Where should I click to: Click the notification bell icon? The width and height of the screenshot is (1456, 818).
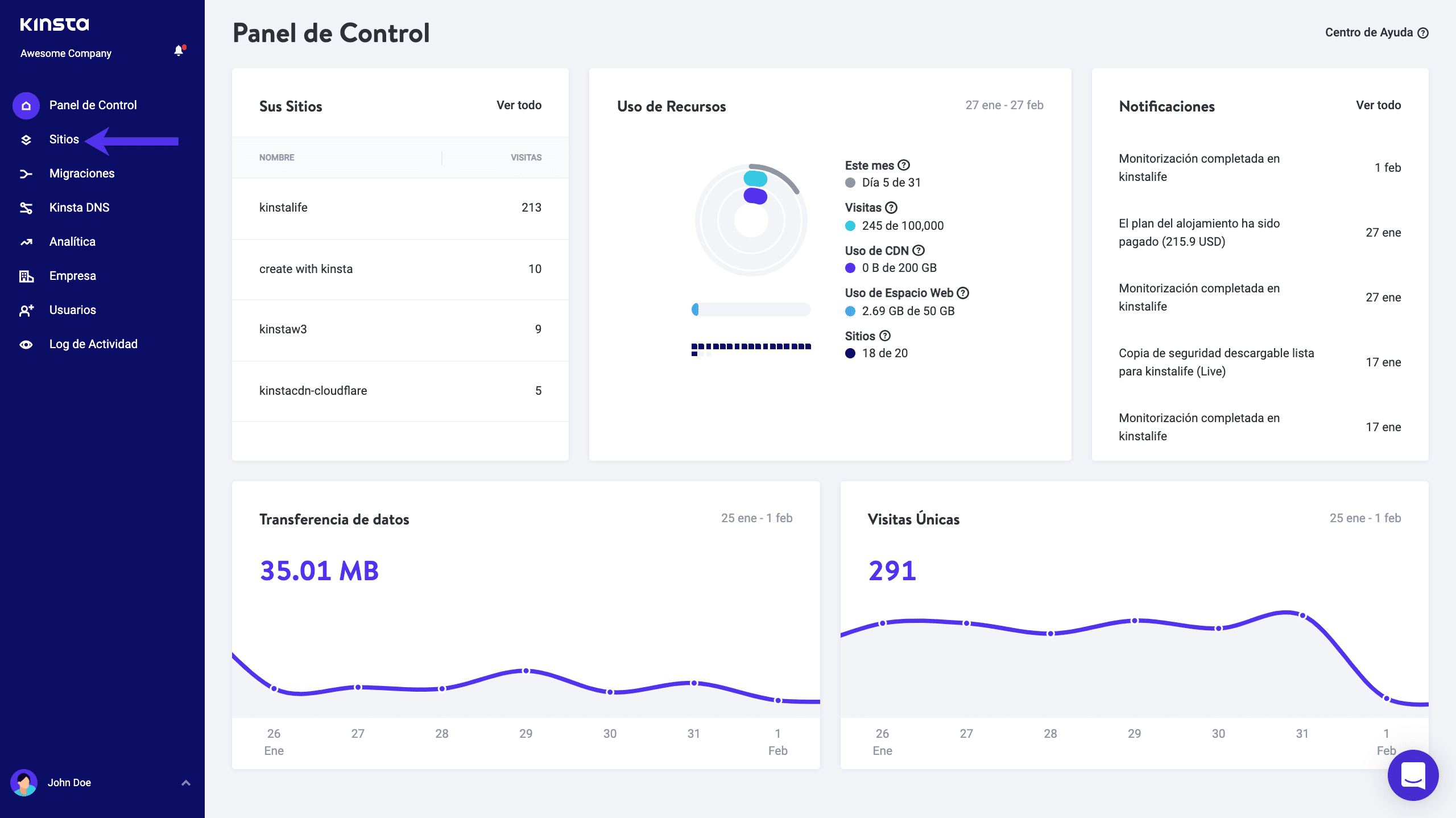tap(179, 51)
